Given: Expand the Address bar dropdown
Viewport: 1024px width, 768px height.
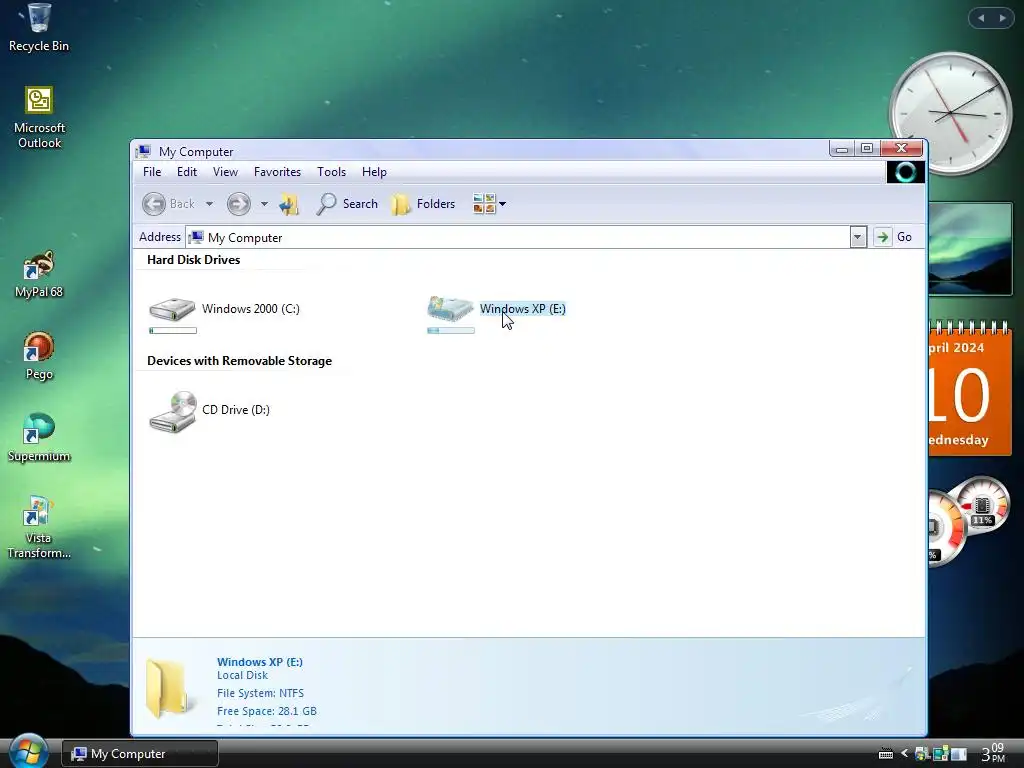Looking at the screenshot, I should click(858, 237).
